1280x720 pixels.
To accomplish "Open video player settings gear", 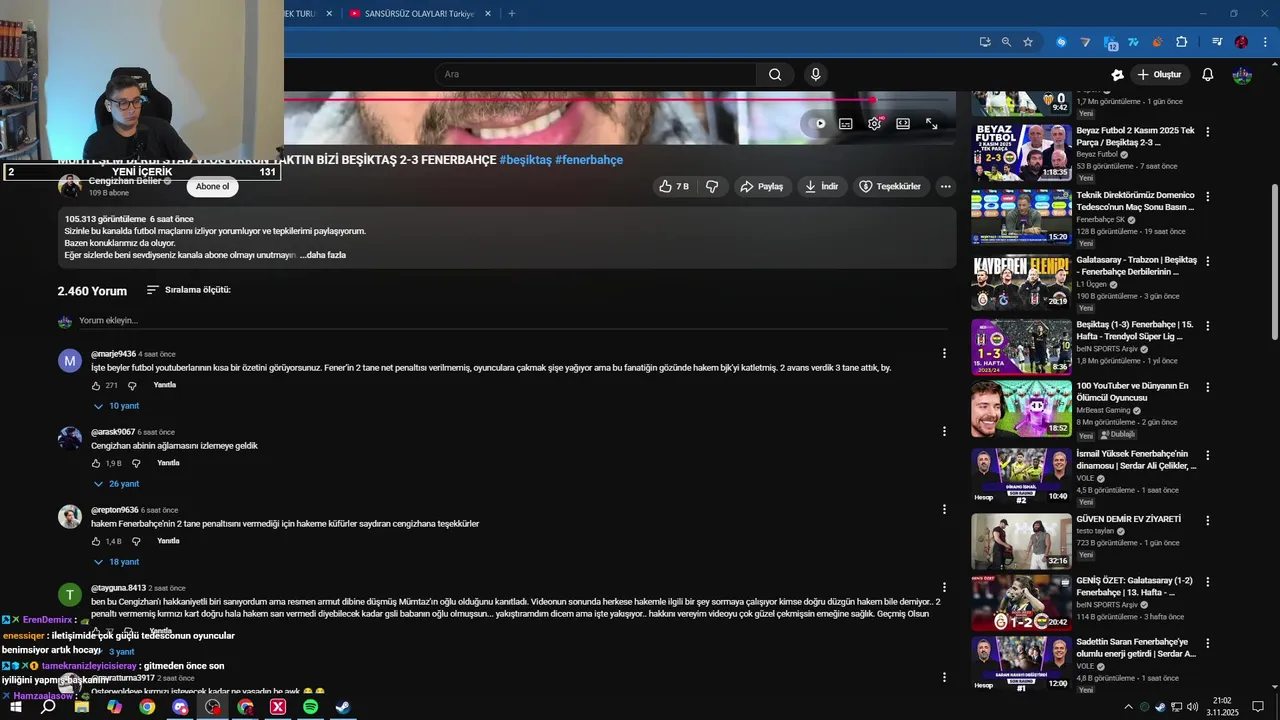I will coord(875,124).
